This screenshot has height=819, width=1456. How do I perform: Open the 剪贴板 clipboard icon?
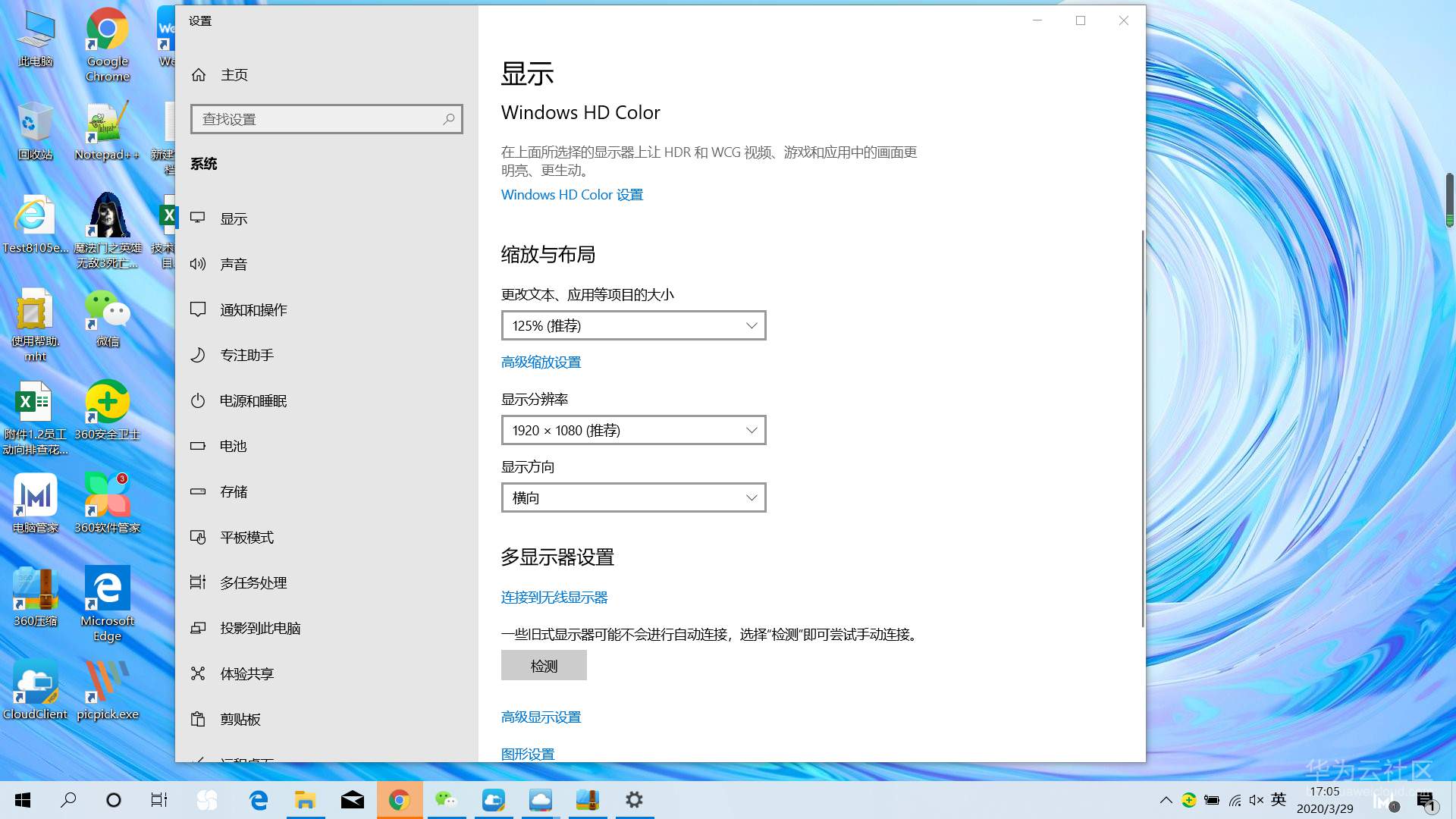(198, 719)
